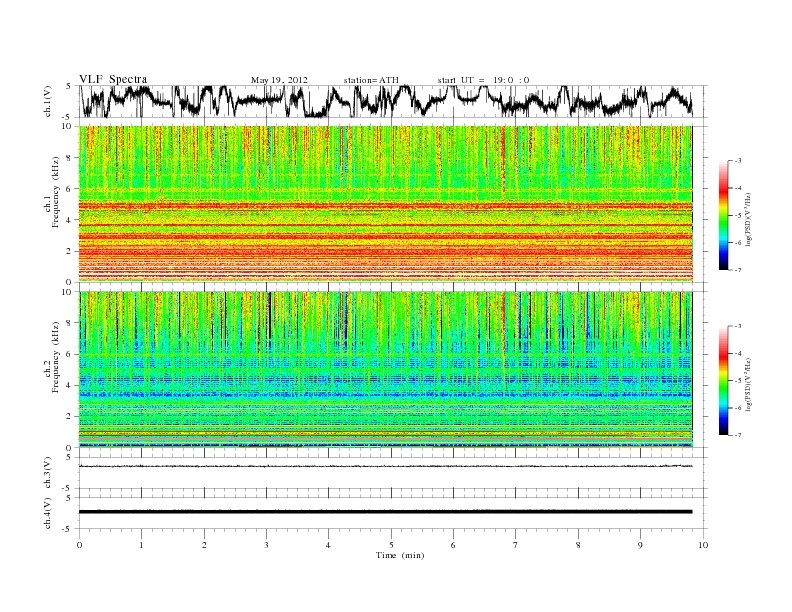This screenshot has width=792, height=612.
Task: Click the ch.3 flat signal trace
Action: coord(386,466)
